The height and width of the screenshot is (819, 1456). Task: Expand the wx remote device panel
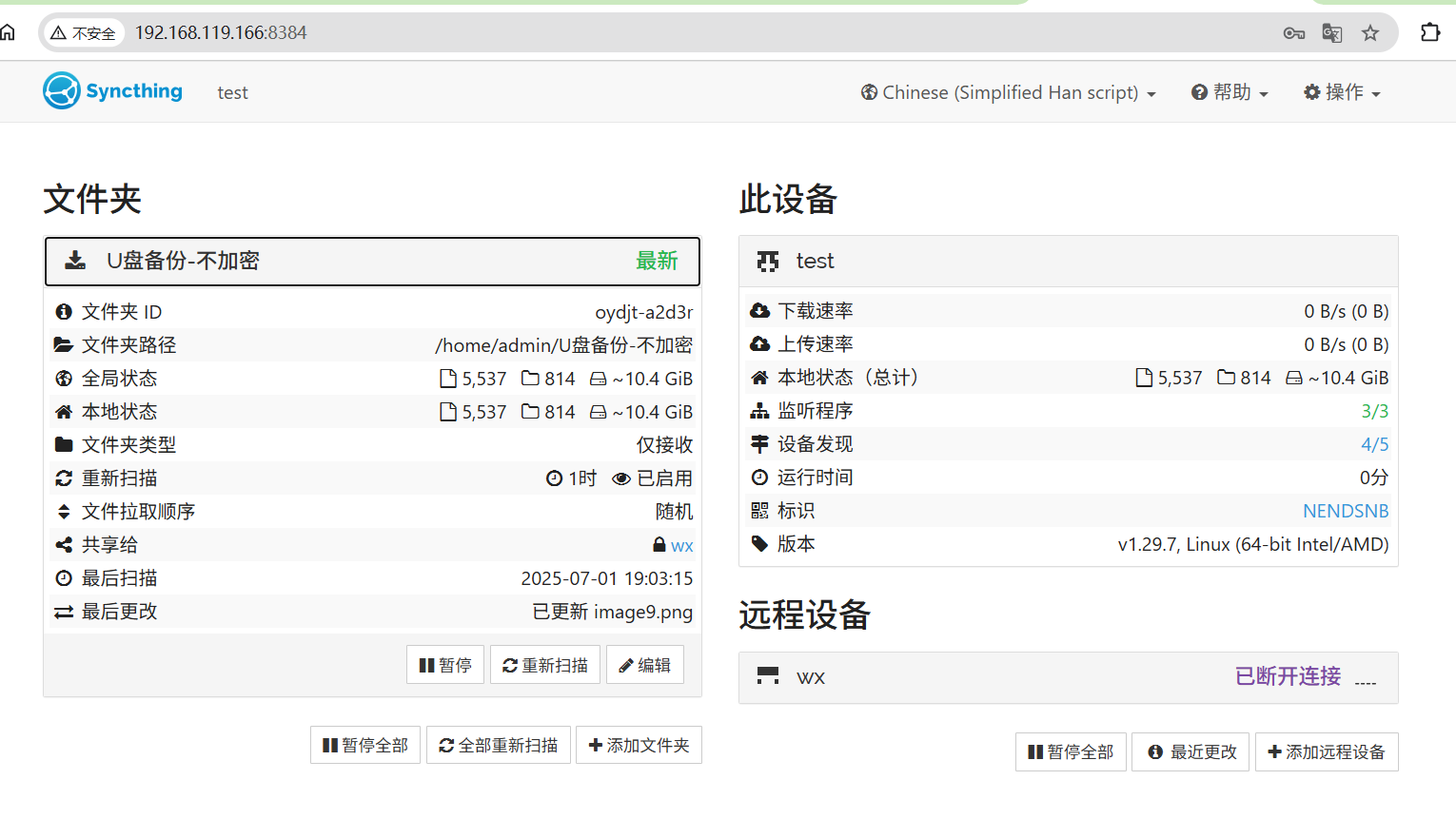[x=1068, y=677]
